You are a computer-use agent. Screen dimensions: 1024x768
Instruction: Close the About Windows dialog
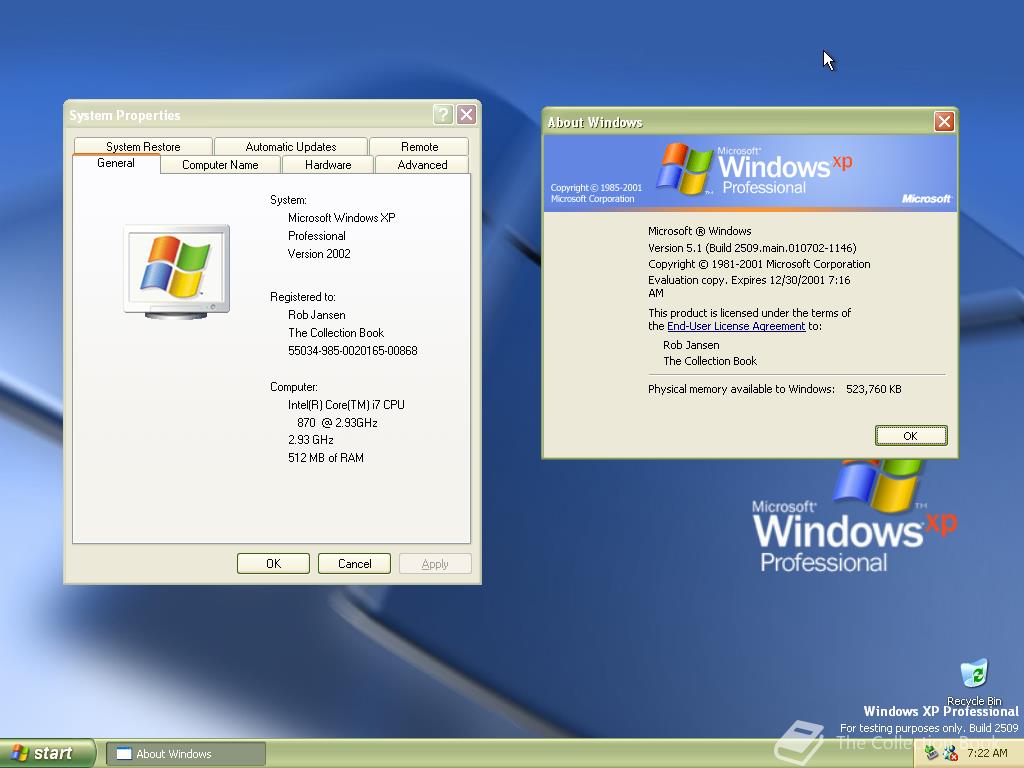(x=944, y=121)
